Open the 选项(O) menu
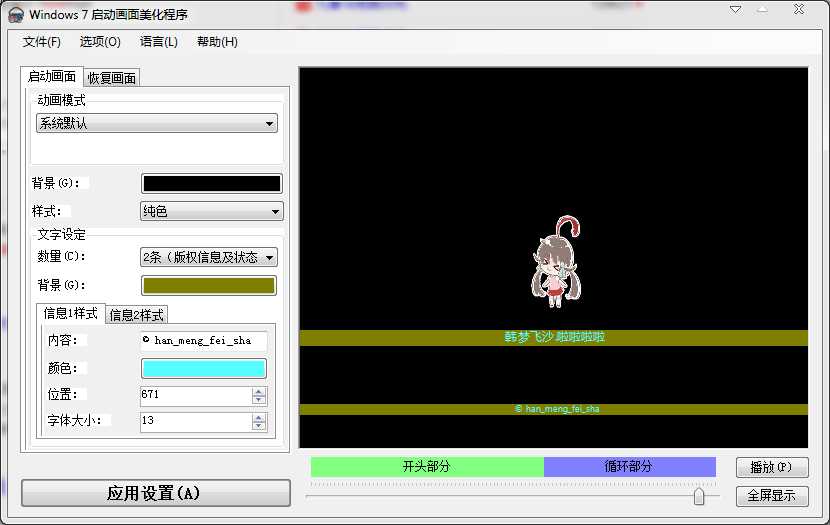This screenshot has height=525, width=830. coord(100,42)
